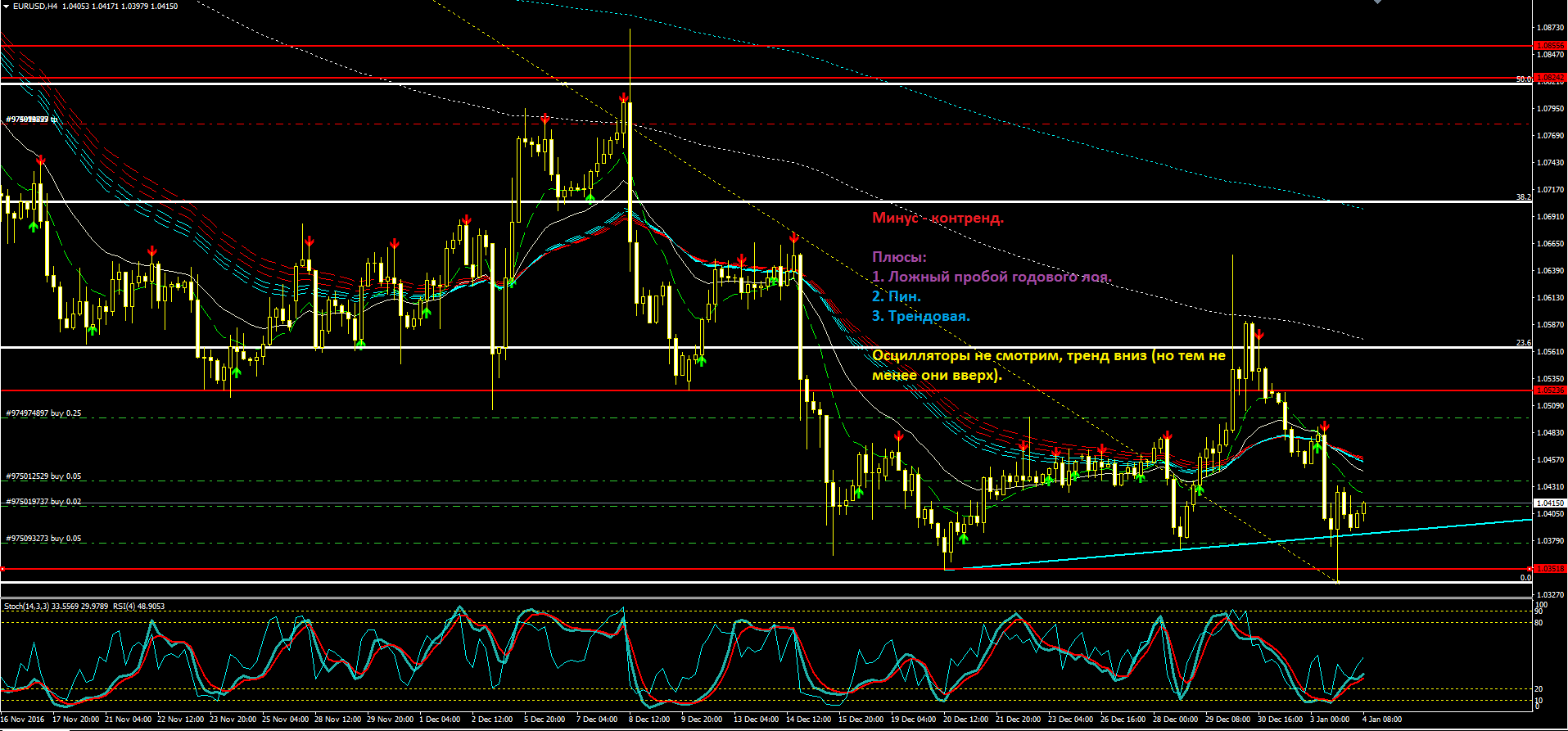
Task: Click the '21 Nov 04:00' time label
Action: (128, 720)
